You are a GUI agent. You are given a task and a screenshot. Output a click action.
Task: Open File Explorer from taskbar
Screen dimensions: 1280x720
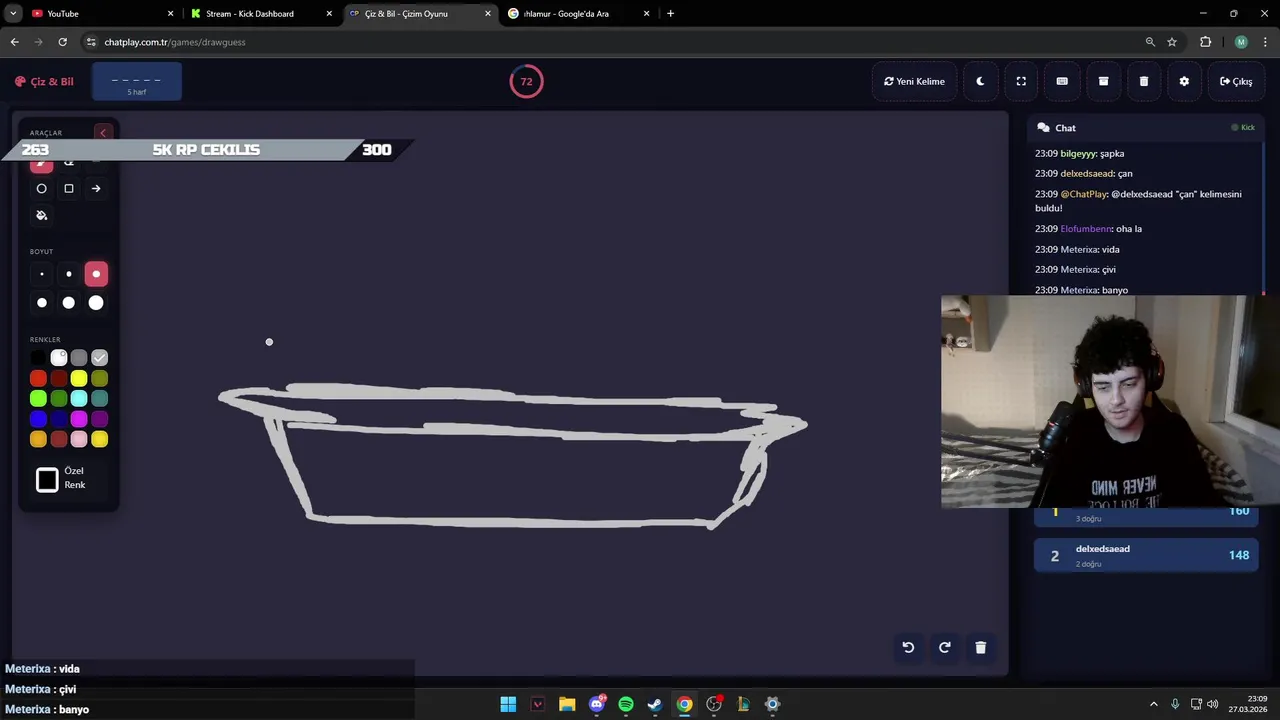[x=567, y=704]
